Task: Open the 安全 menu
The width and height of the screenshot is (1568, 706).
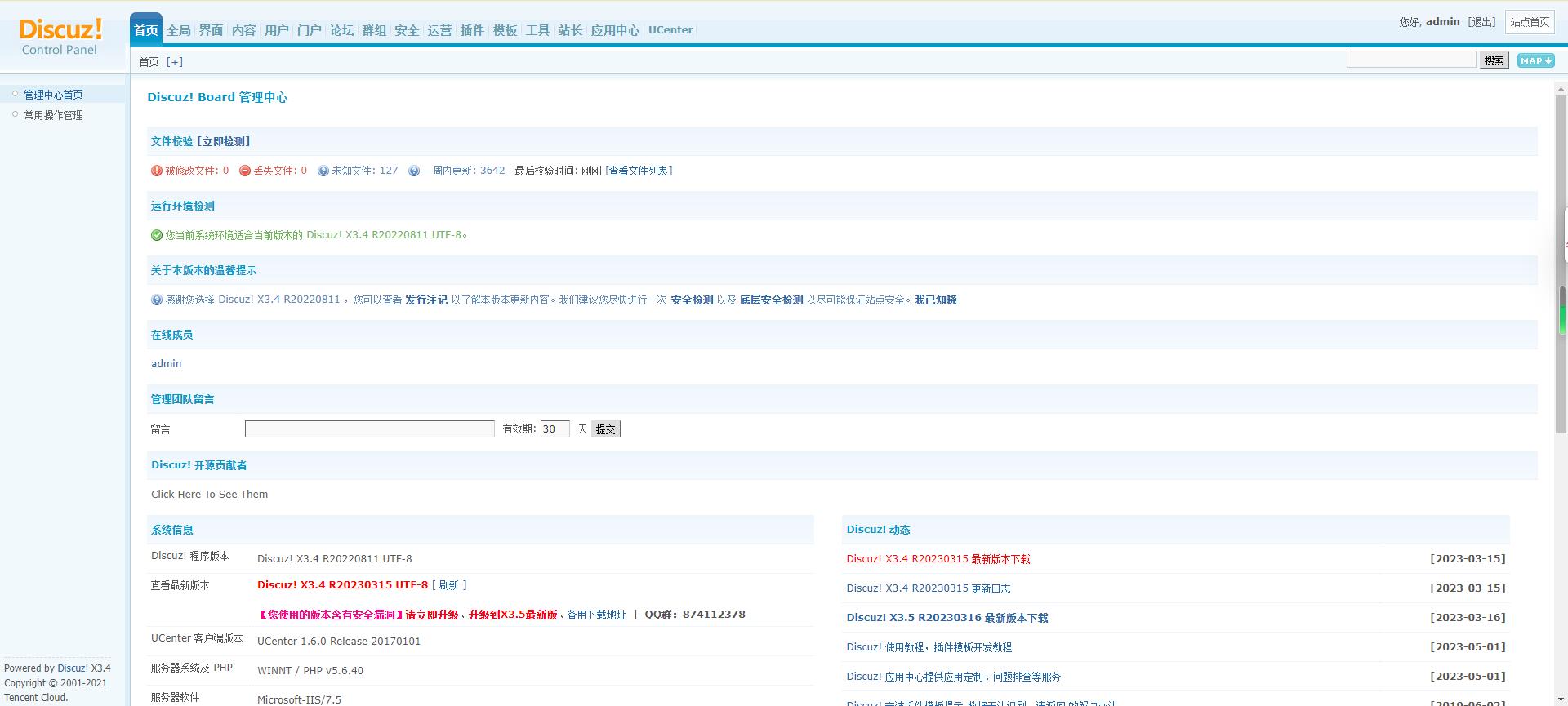Action: click(408, 30)
